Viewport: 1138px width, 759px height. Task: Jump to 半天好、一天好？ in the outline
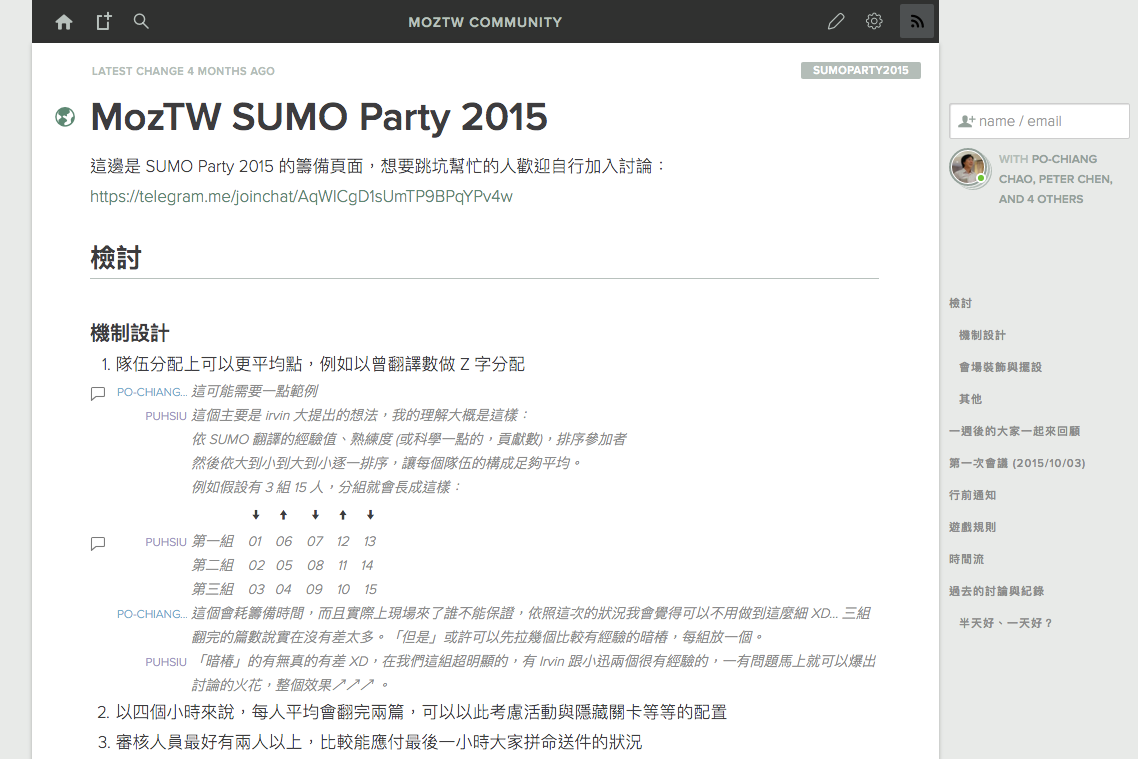coord(1006,623)
